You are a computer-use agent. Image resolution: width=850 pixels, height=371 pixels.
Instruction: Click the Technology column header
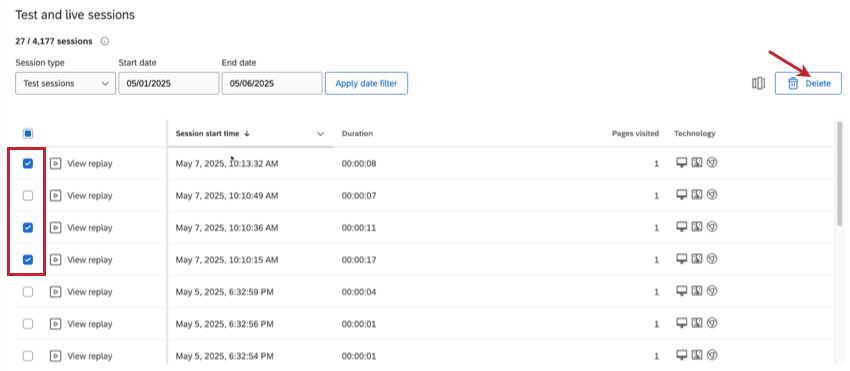(x=694, y=133)
